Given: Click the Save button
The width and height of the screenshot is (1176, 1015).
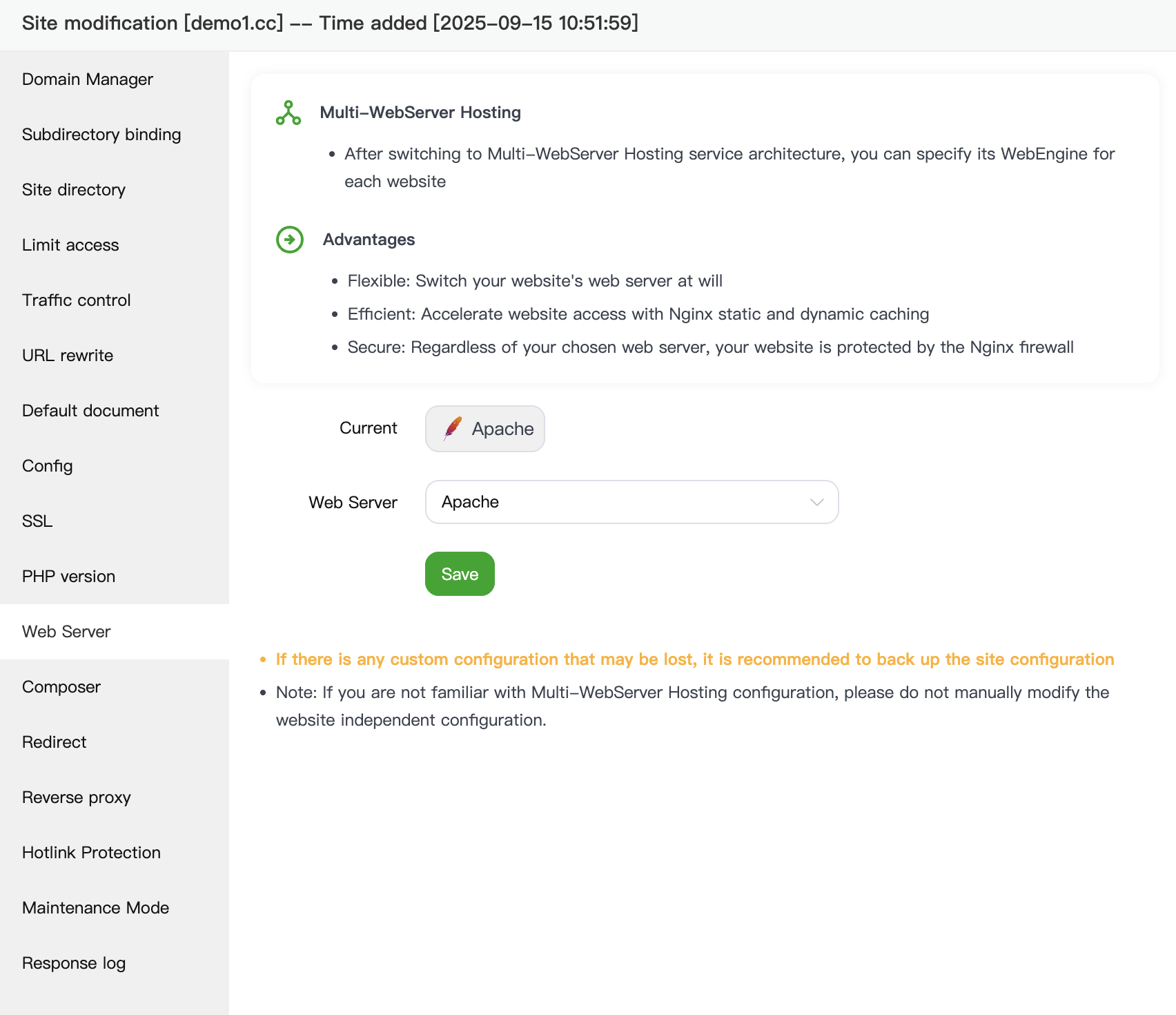Looking at the screenshot, I should click(459, 574).
